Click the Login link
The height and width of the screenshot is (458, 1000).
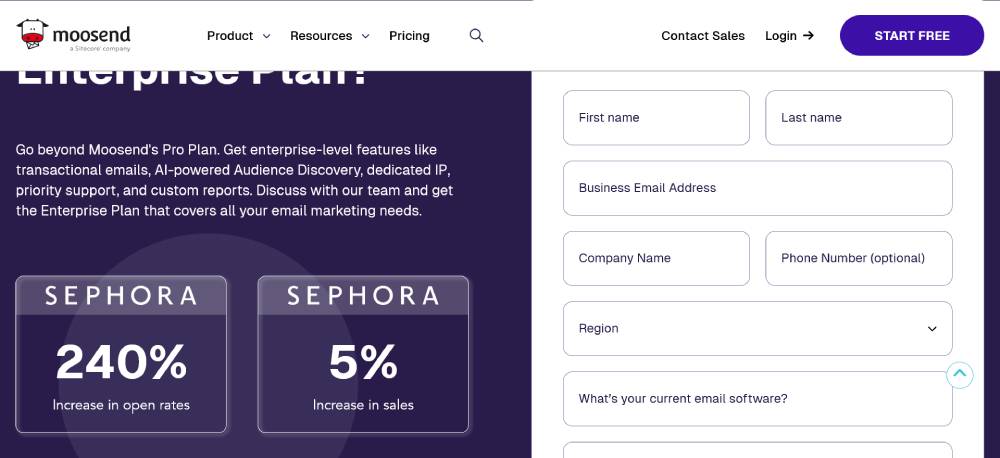click(x=780, y=36)
